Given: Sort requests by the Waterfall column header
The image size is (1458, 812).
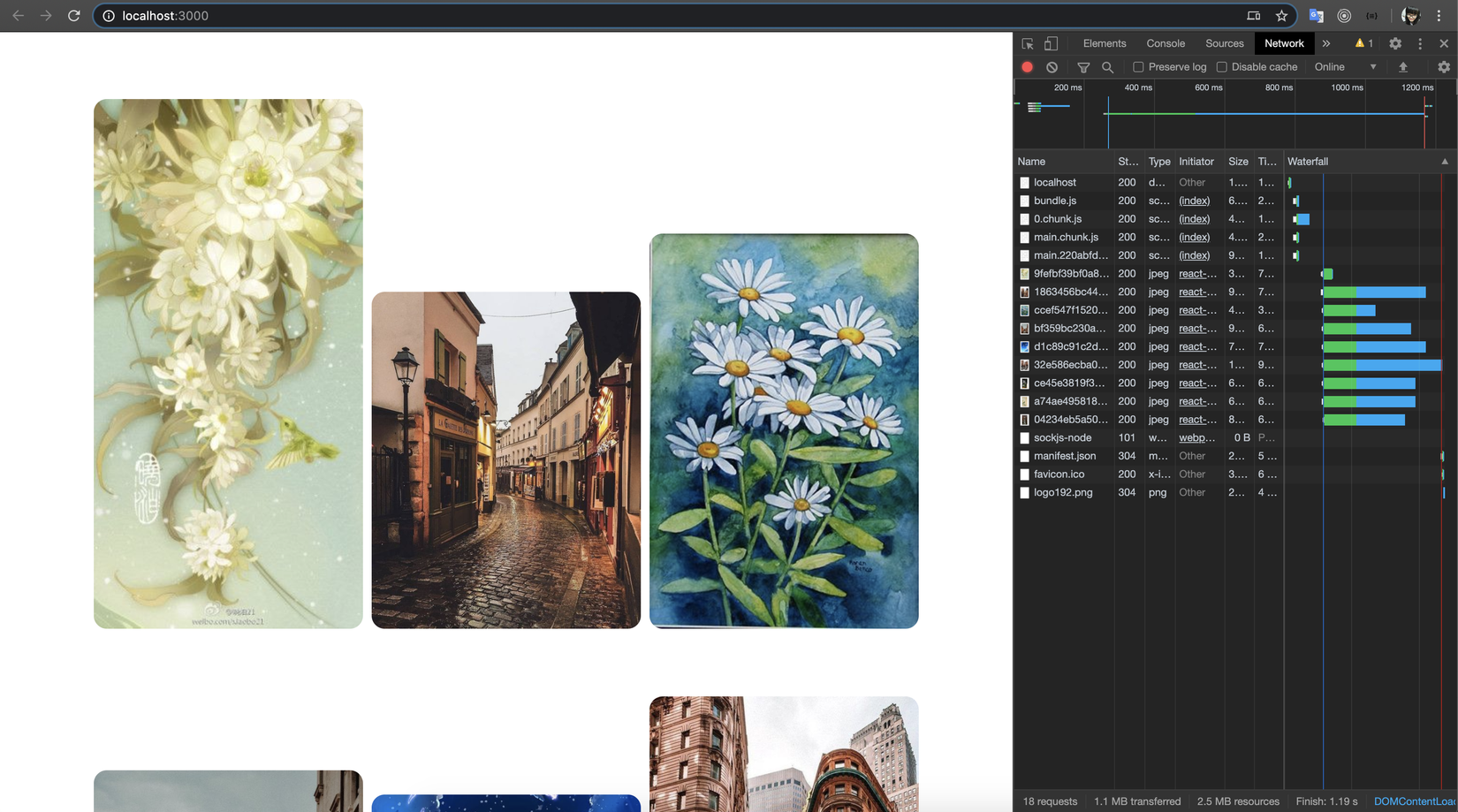Looking at the screenshot, I should pos(1308,162).
